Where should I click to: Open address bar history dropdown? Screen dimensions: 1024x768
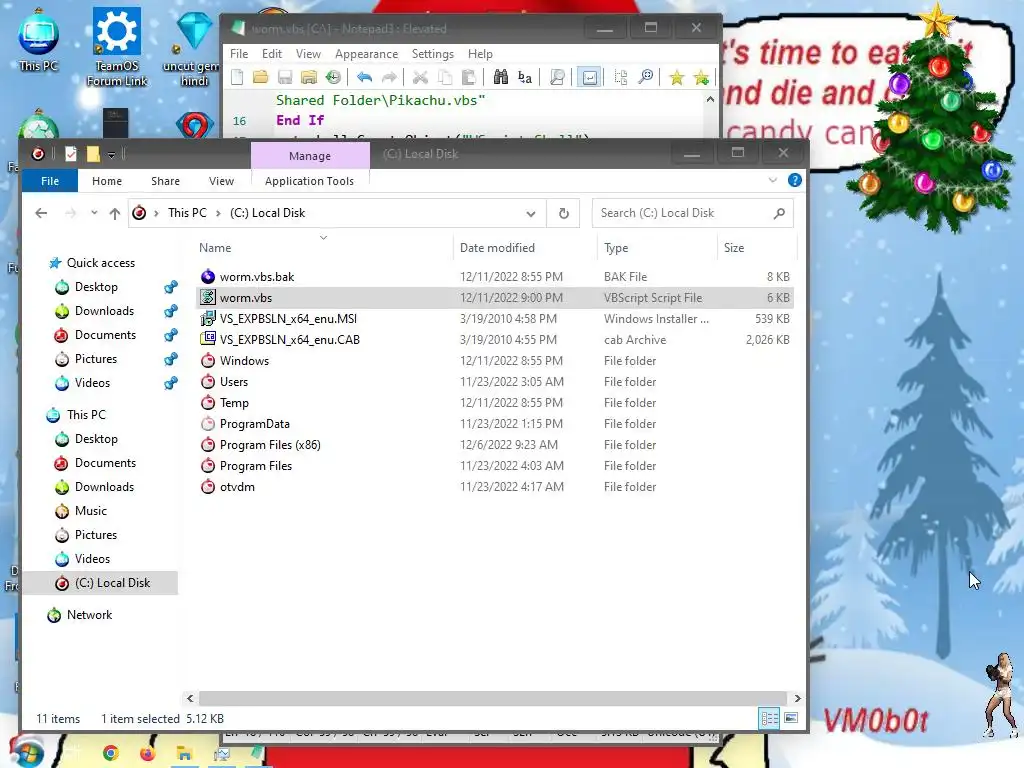pos(531,214)
